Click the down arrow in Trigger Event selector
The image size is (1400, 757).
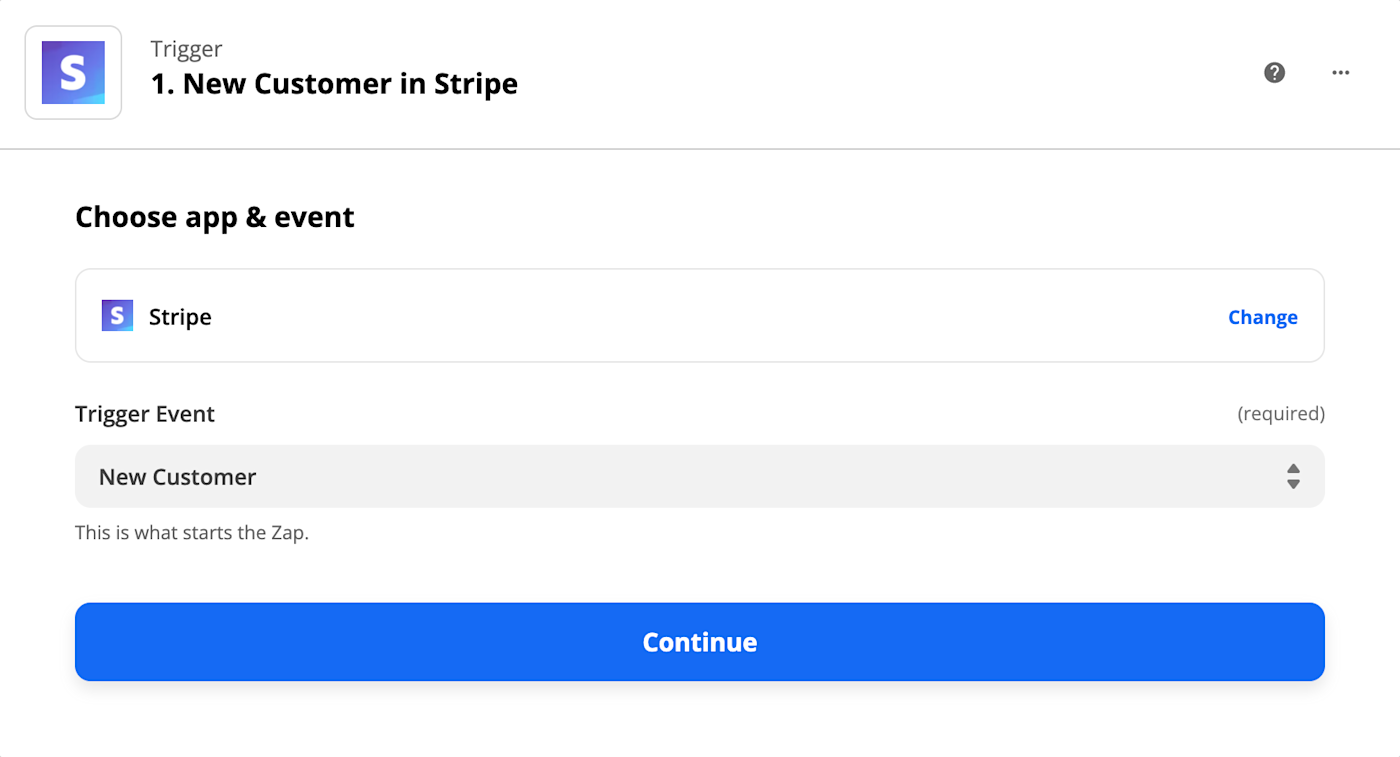coord(1293,484)
